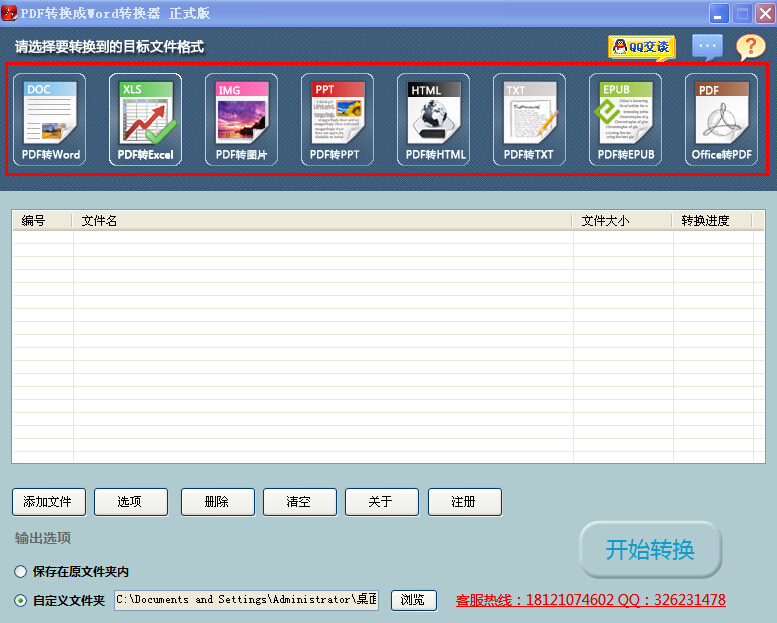Pick the PDF转EPUB format icon
Image resolution: width=777 pixels, height=623 pixels.
point(625,119)
